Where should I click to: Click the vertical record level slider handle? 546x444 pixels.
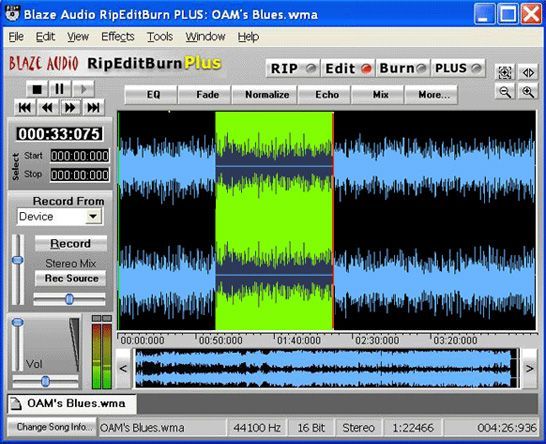coord(17,260)
